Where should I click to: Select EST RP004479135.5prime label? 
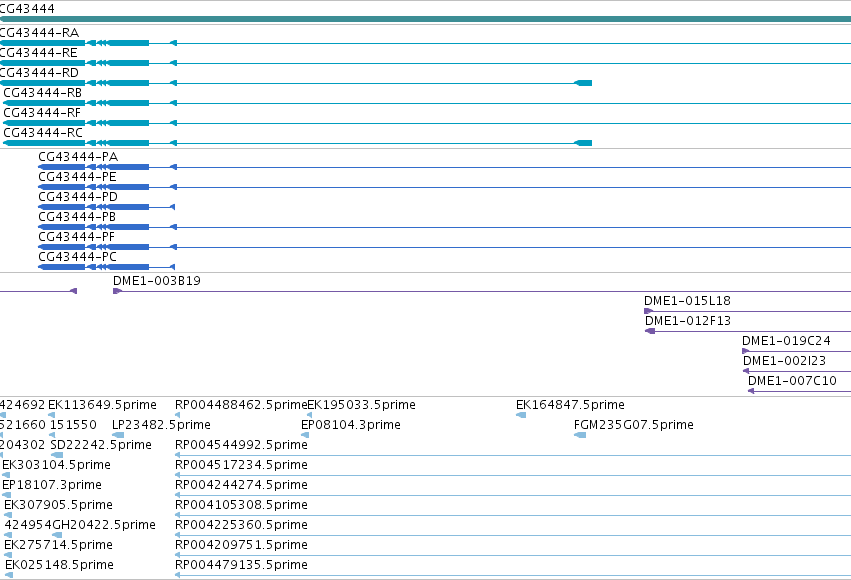pos(242,565)
